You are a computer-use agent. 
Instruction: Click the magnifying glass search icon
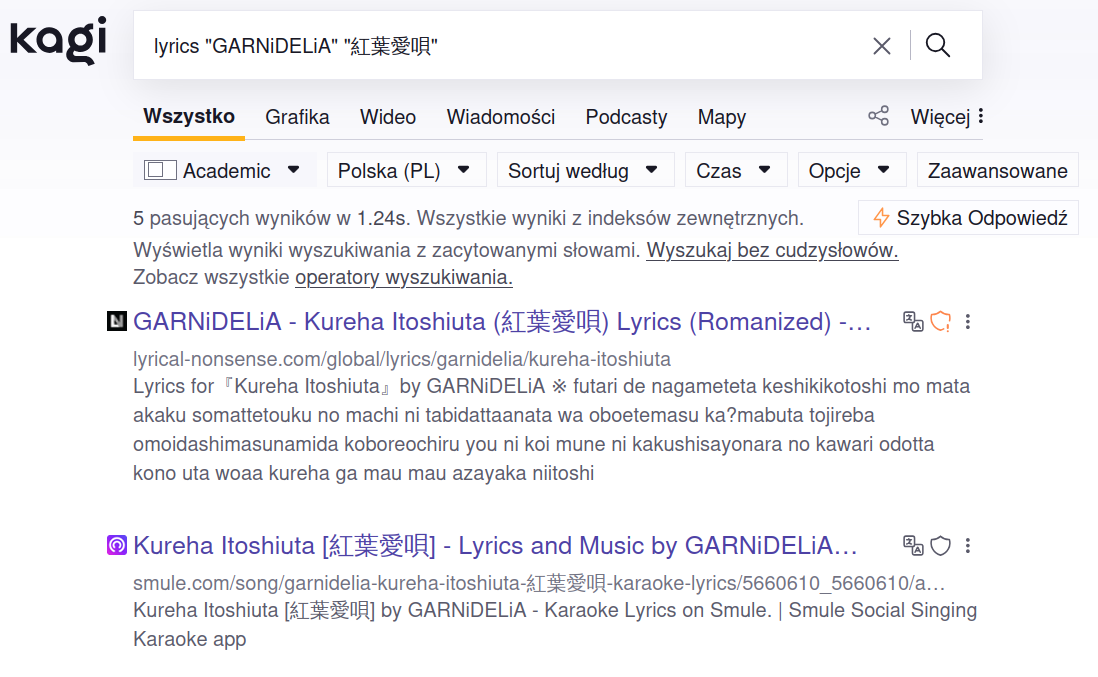pos(937,46)
